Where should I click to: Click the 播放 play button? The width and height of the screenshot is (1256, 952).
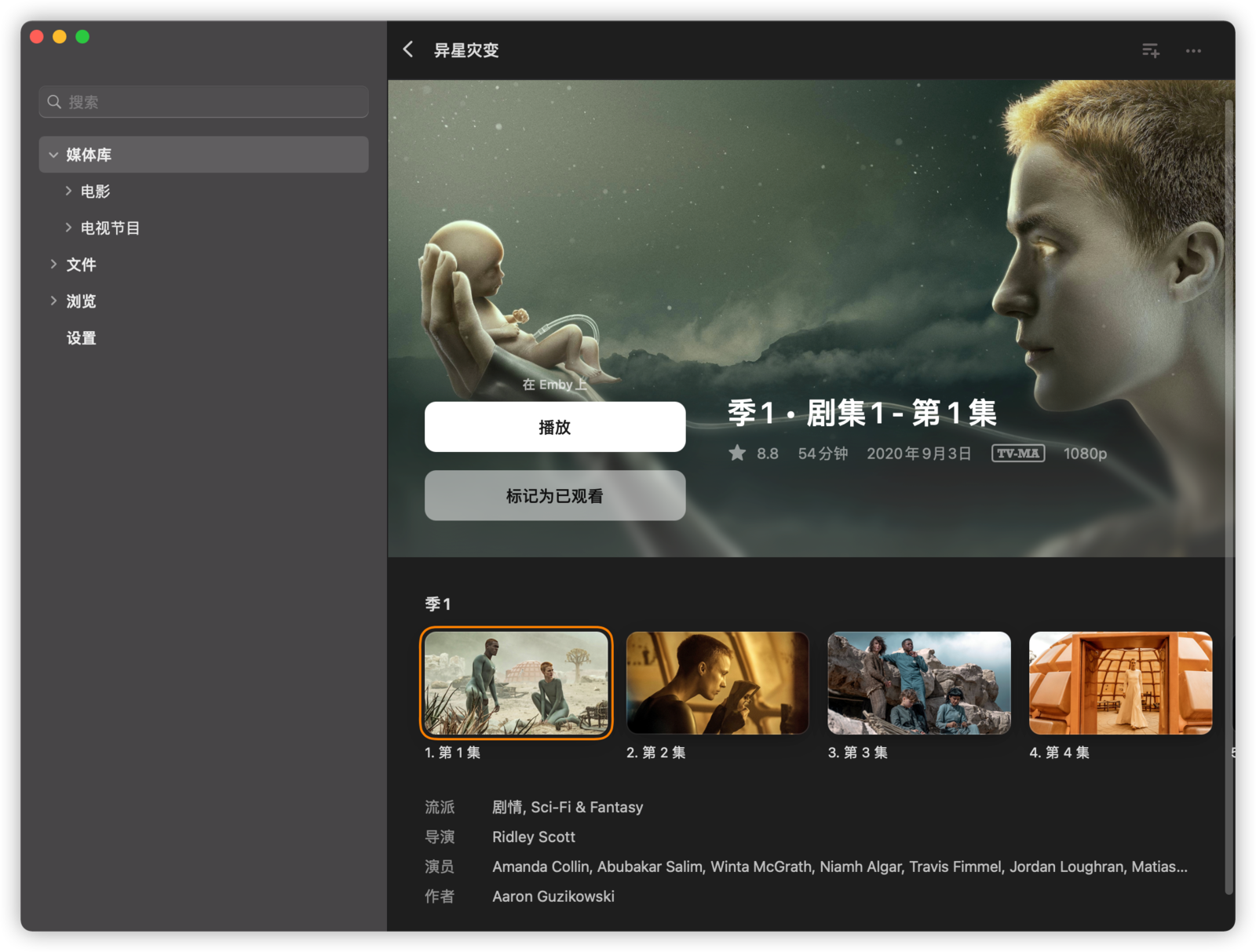pyautogui.click(x=555, y=427)
